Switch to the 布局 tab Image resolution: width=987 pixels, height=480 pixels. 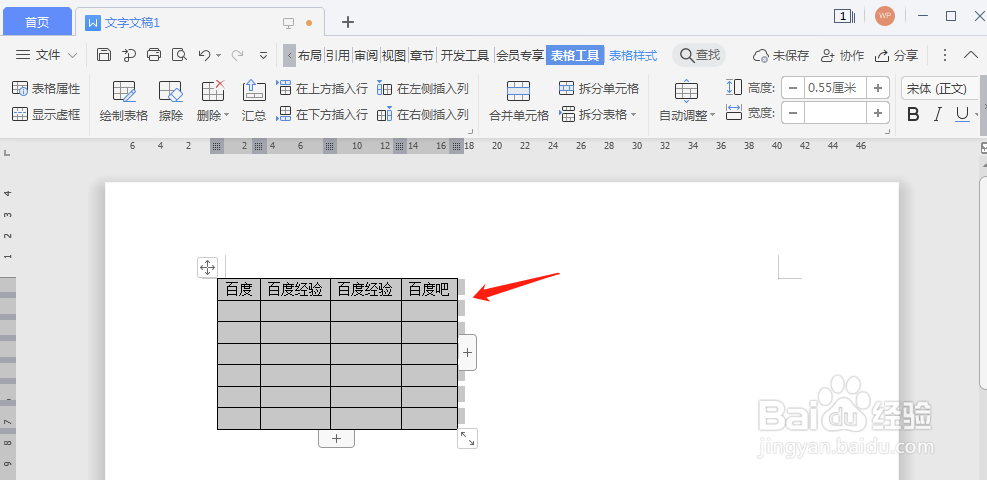[309, 55]
